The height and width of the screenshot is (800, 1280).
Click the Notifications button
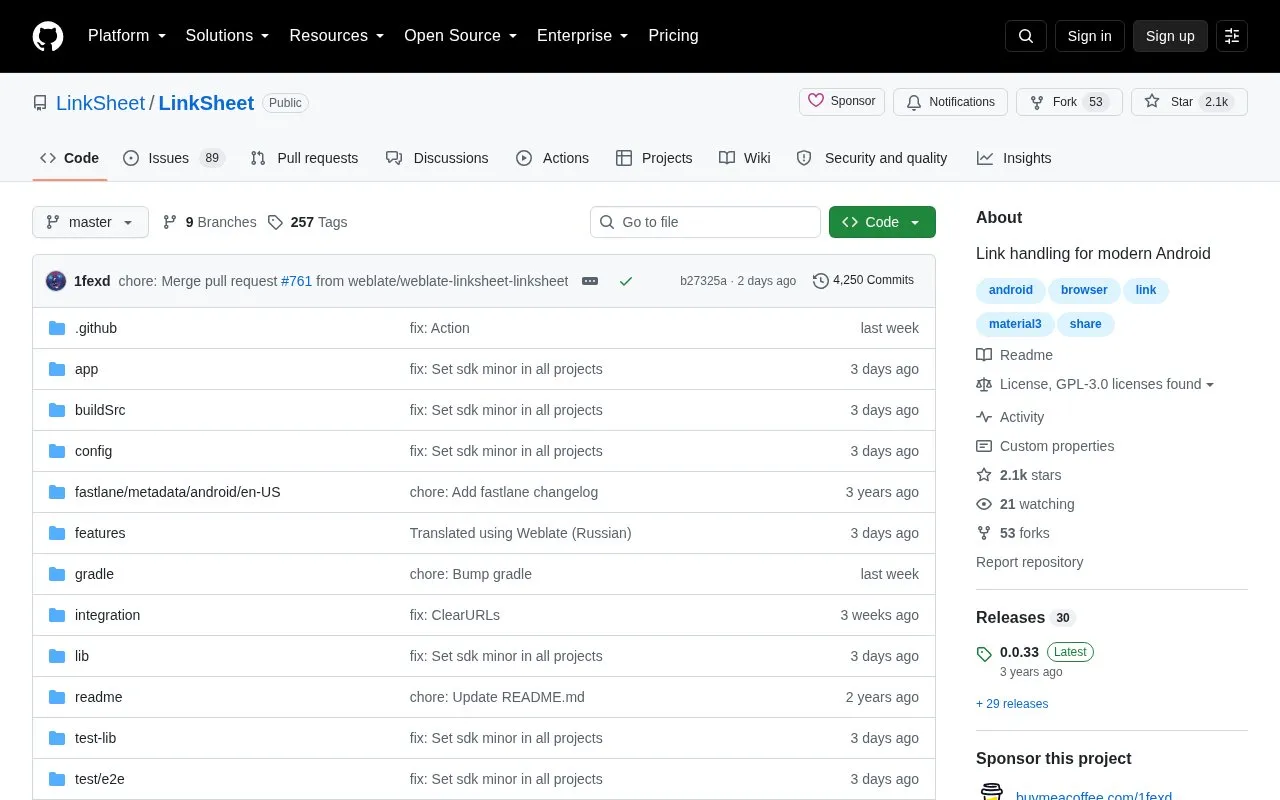(950, 102)
